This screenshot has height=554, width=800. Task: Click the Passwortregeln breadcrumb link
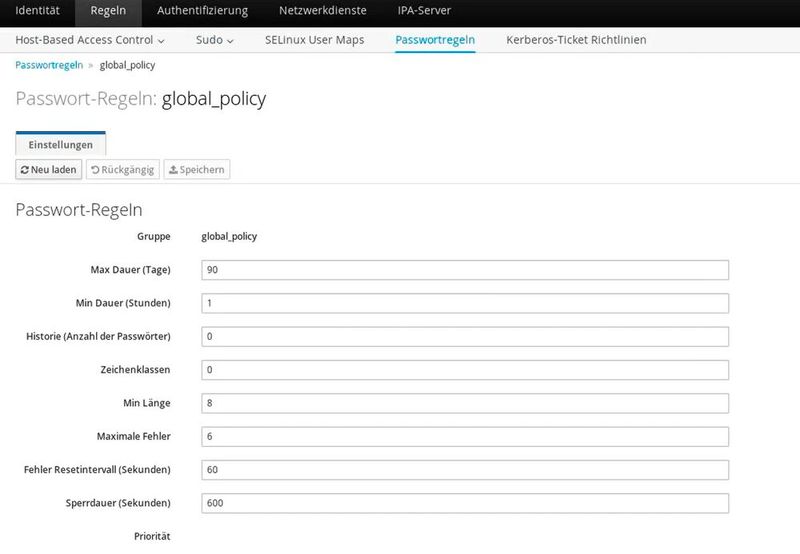click(x=49, y=65)
